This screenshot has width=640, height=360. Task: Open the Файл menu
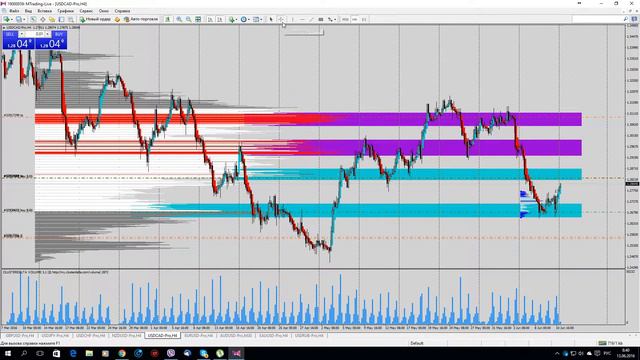point(13,11)
